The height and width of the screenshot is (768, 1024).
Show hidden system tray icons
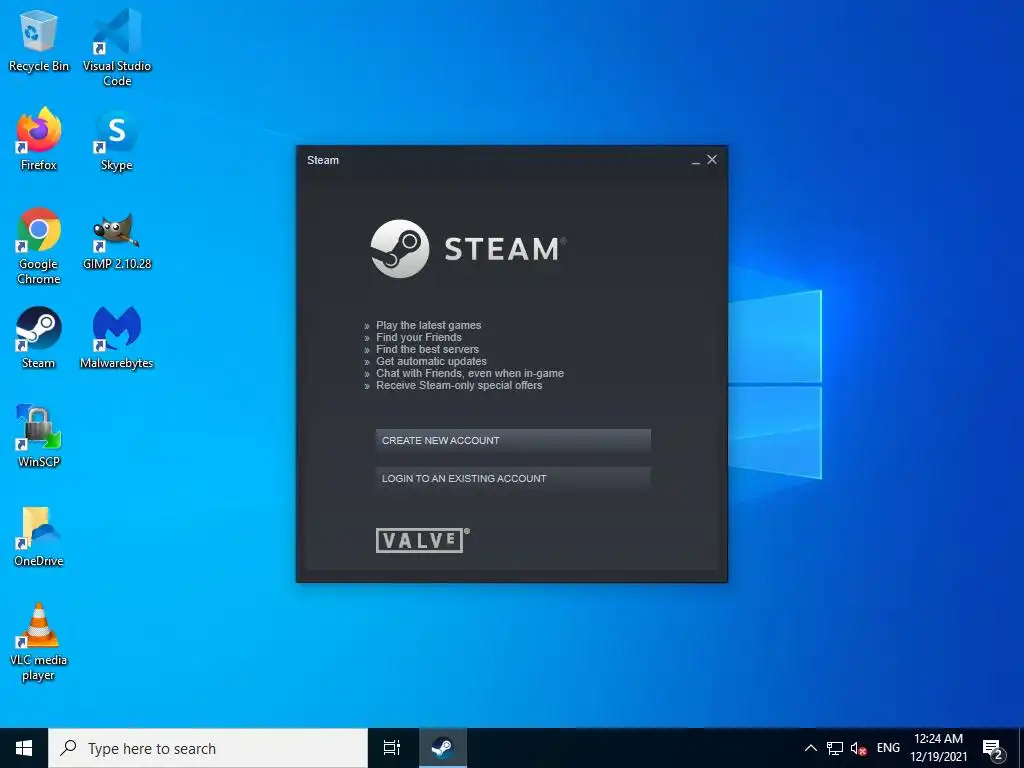[x=810, y=748]
